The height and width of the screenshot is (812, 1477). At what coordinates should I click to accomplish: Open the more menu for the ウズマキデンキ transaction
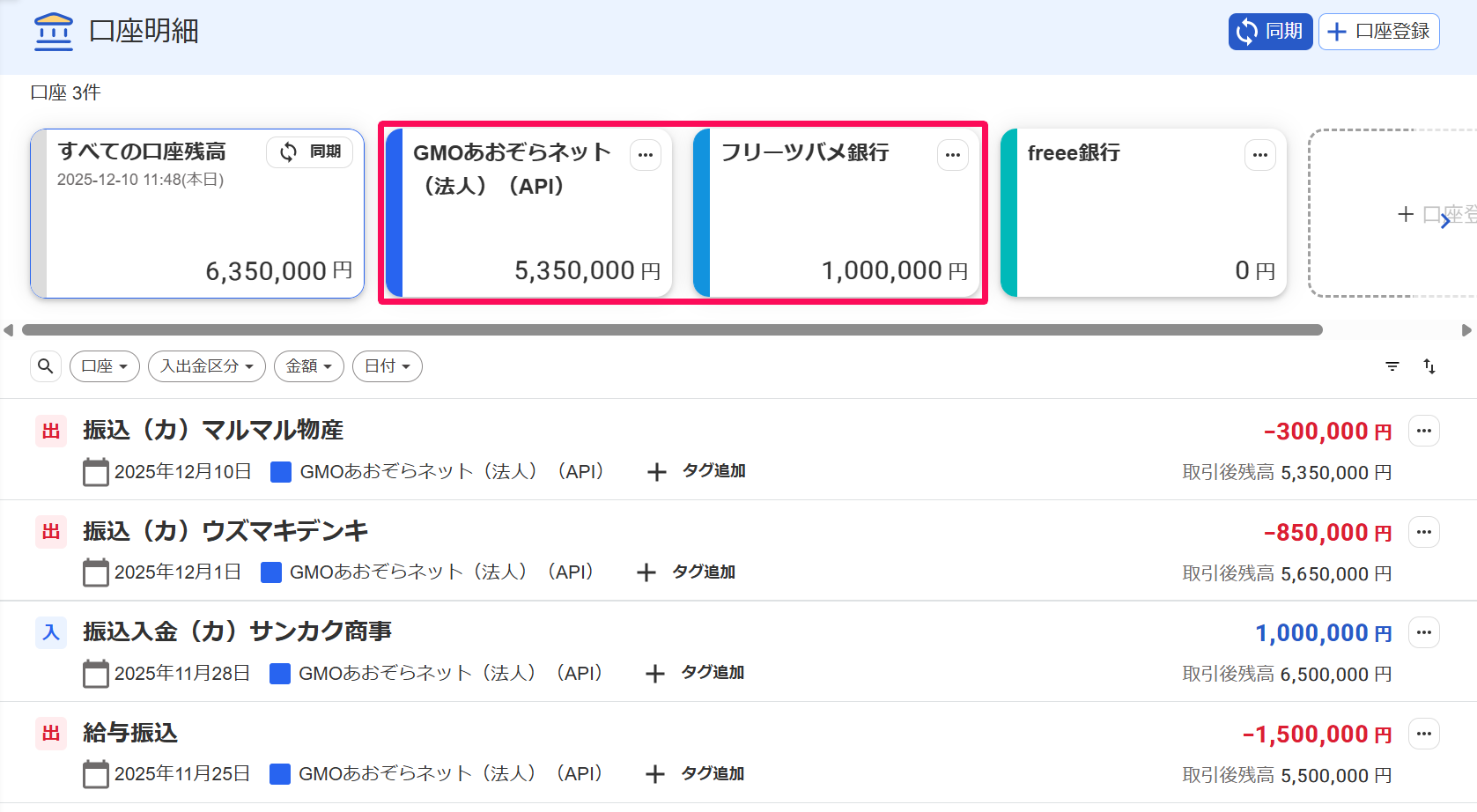pyautogui.click(x=1424, y=532)
